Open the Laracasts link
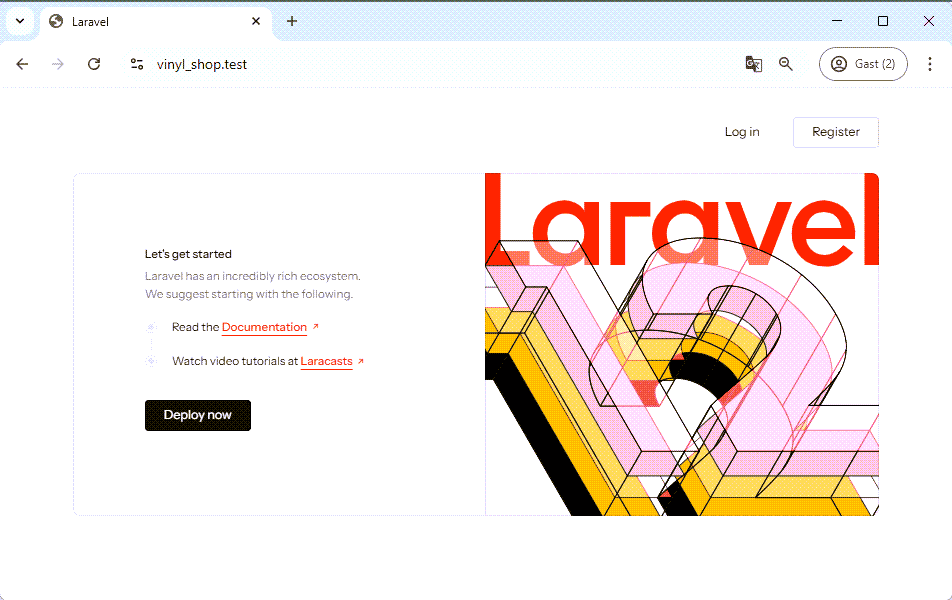This screenshot has height=600, width=952. (x=326, y=361)
